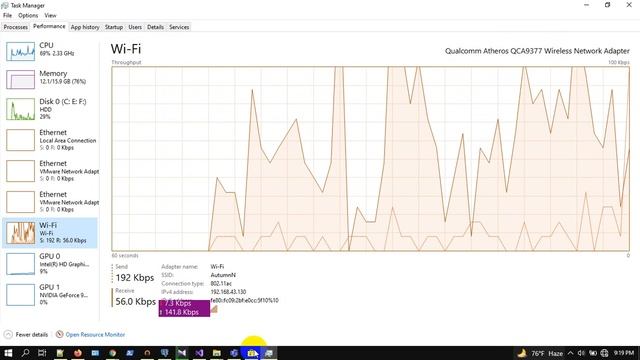Image resolution: width=640 pixels, height=360 pixels.
Task: Select Disk 0 (C: E: F:) item
Action: coord(50,109)
